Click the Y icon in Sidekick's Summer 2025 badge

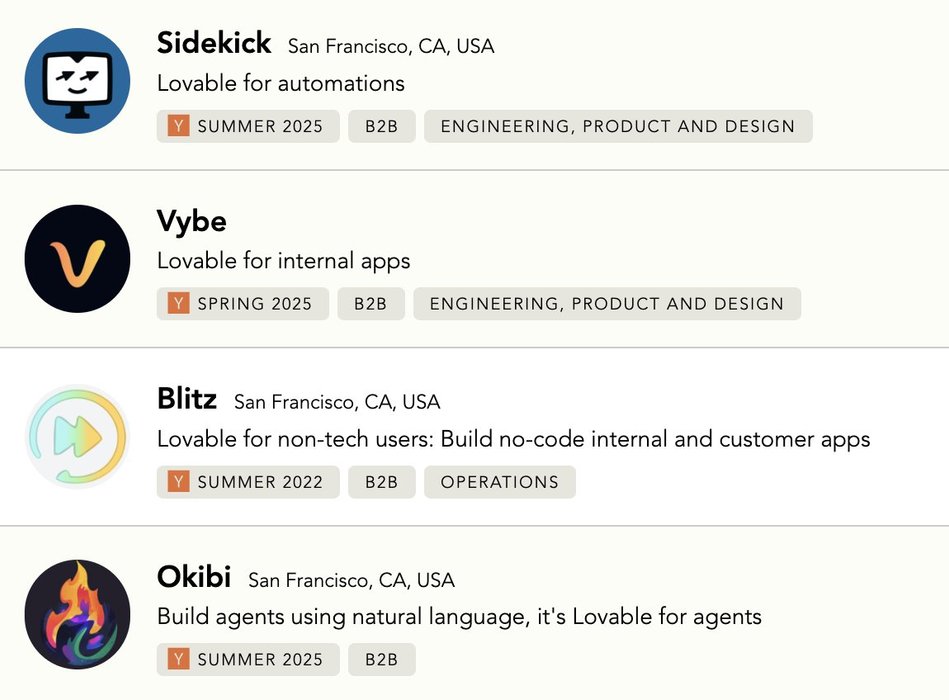(x=179, y=126)
